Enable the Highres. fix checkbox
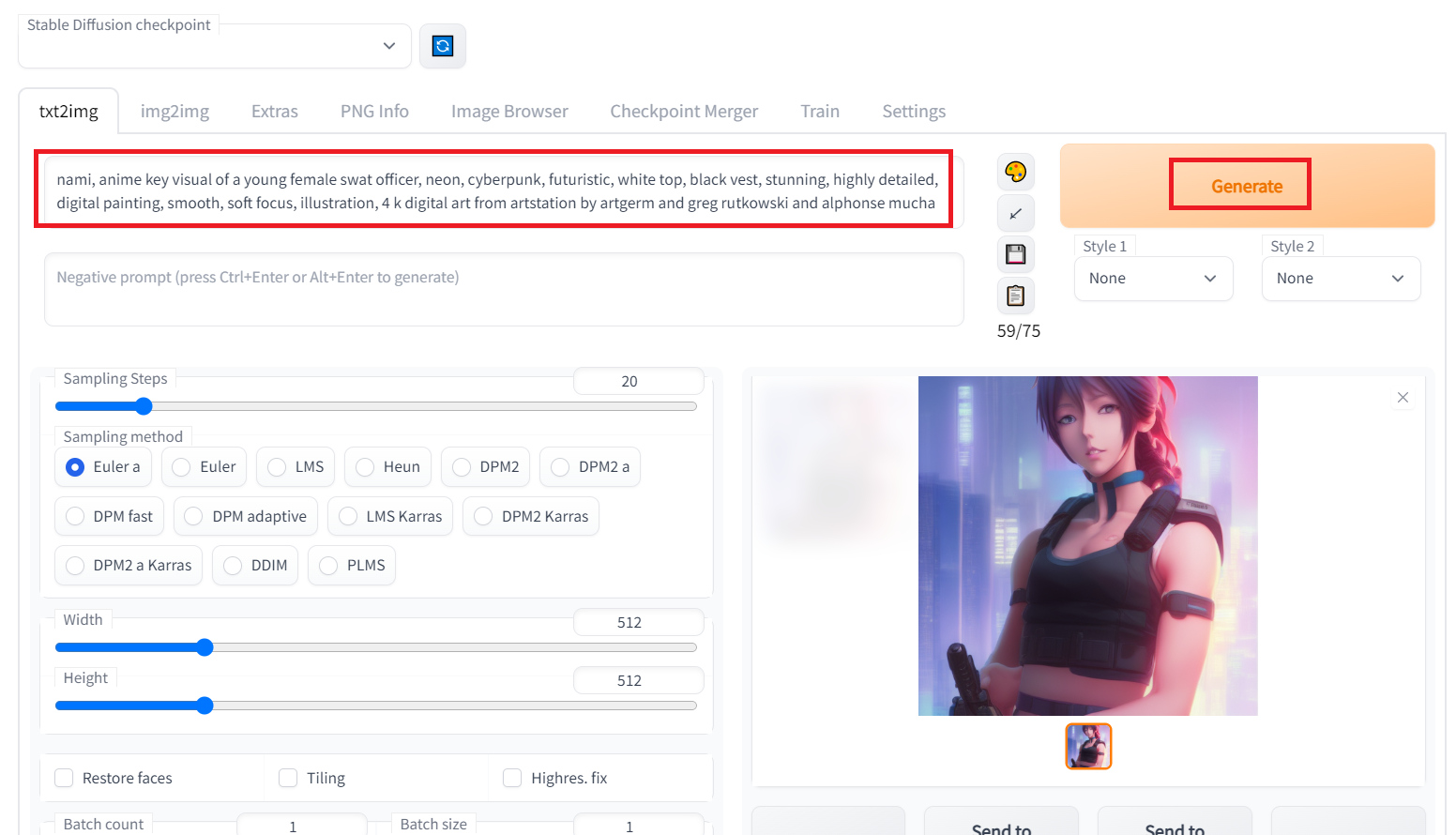1456x835 pixels. (x=512, y=778)
